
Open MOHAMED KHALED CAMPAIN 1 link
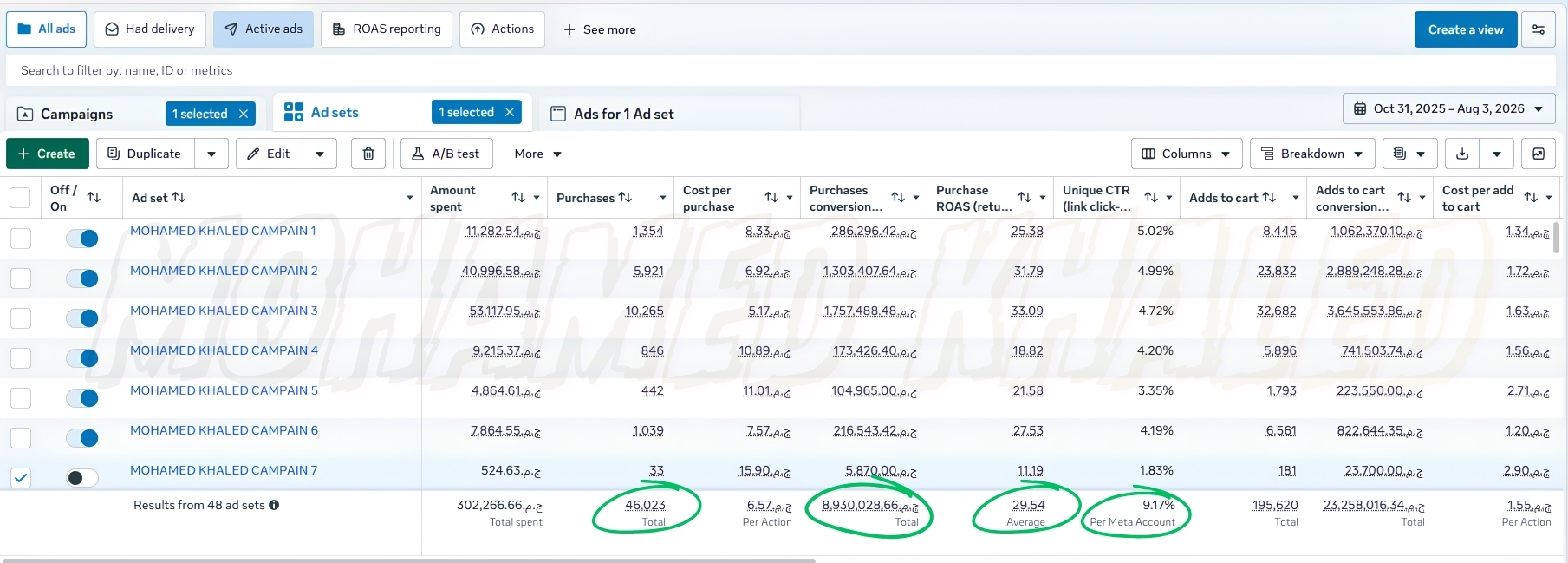pyautogui.click(x=223, y=231)
